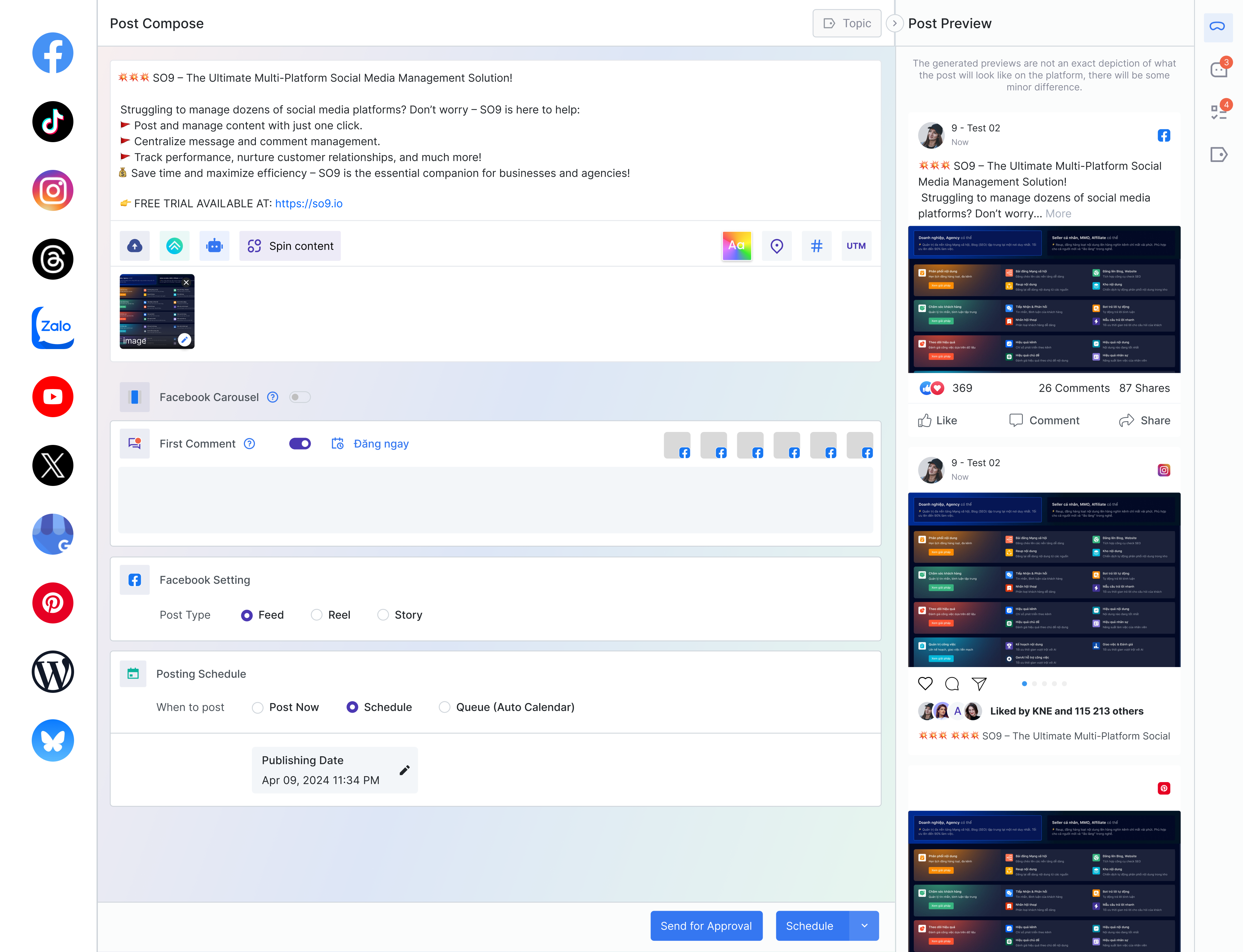Open the UTM settings button
Viewport: 1243px width, 952px height.
click(x=856, y=246)
